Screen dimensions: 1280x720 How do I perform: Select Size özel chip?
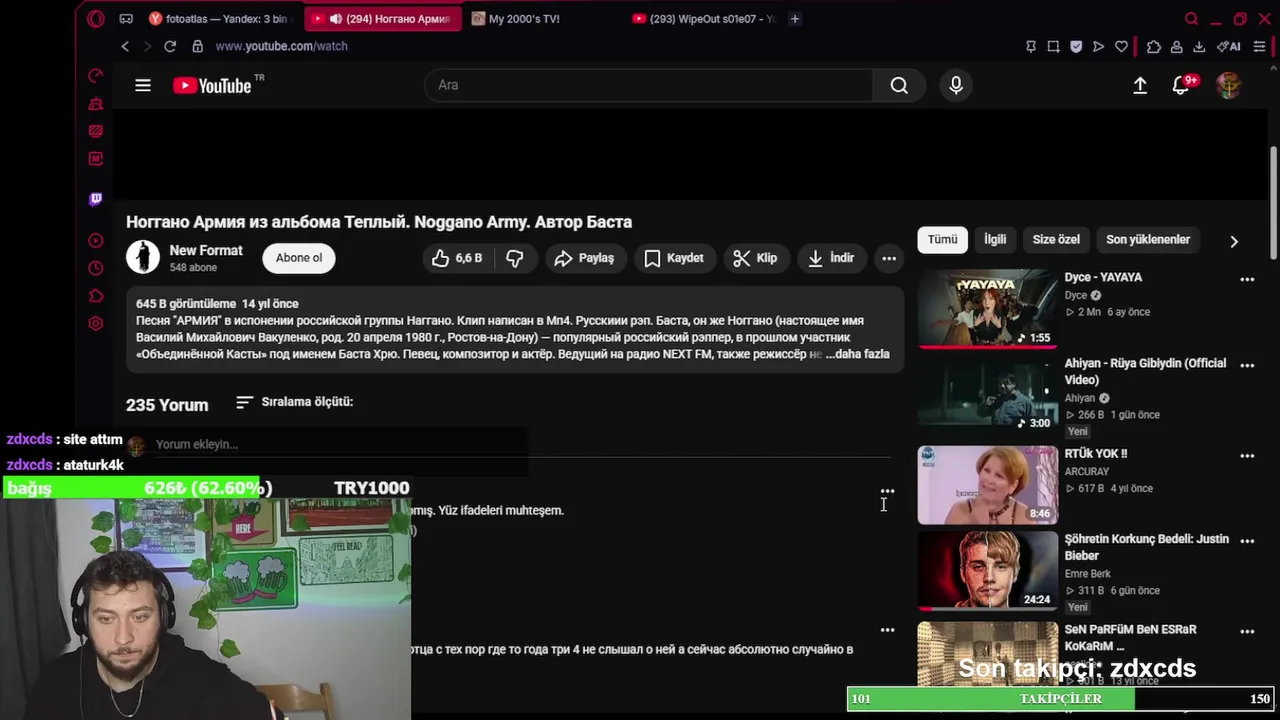coord(1056,240)
